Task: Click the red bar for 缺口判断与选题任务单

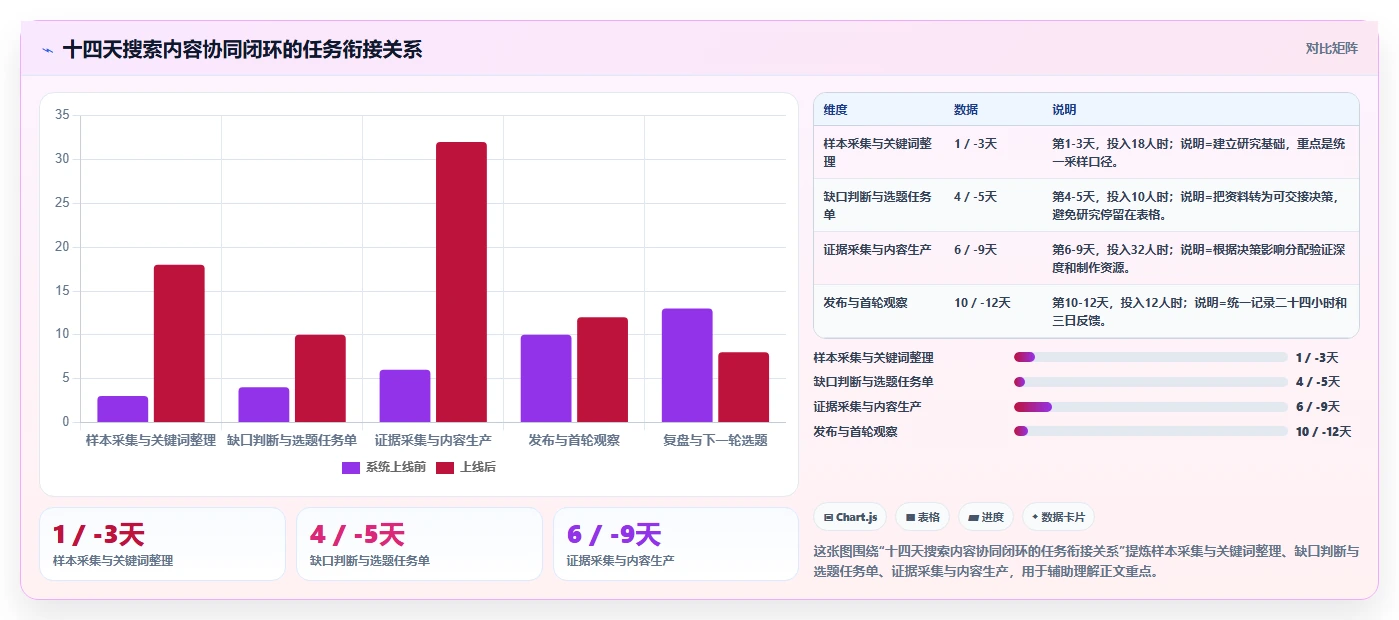Action: 320,378
